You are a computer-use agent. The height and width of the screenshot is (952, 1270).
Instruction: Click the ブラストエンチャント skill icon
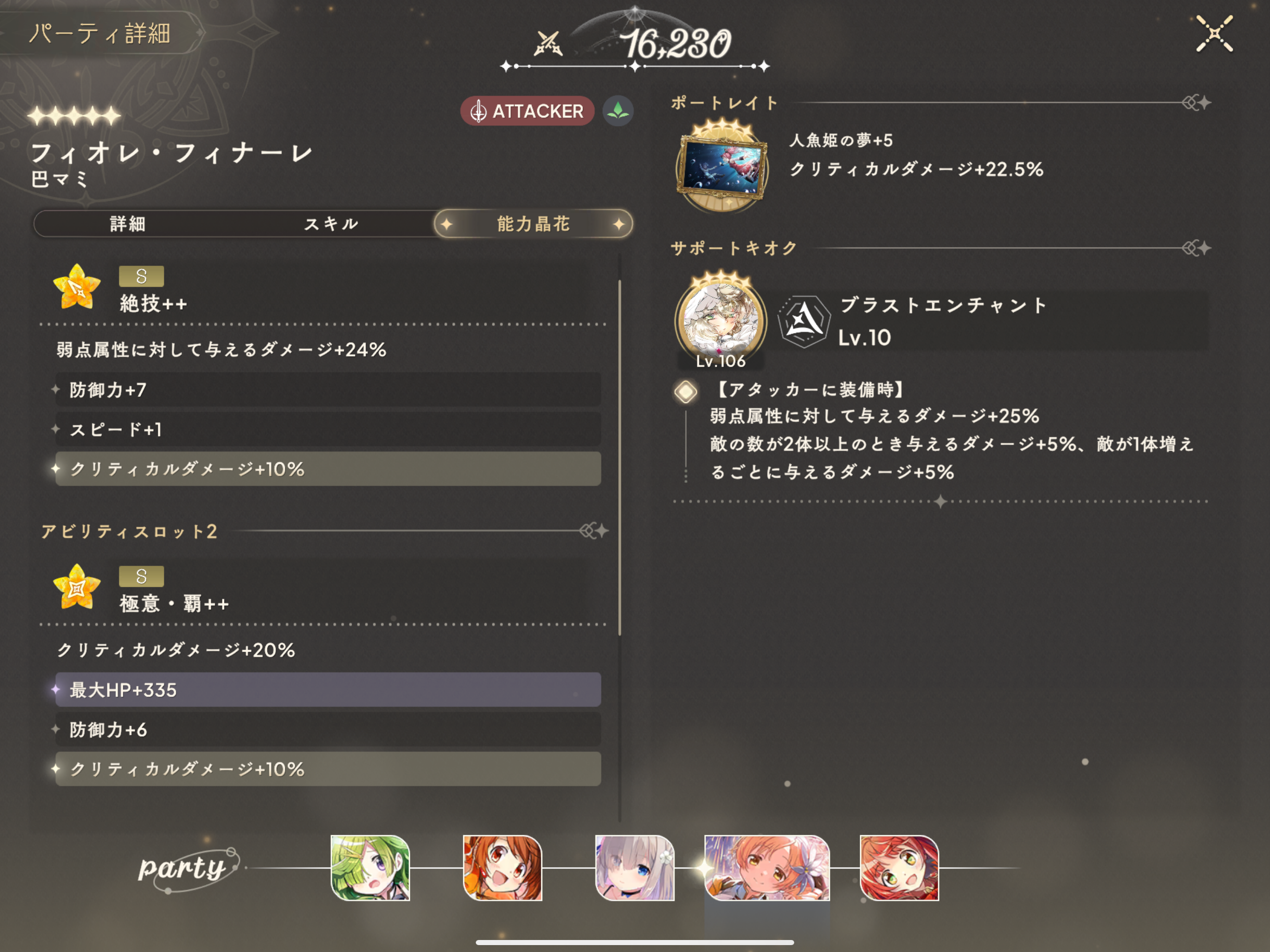pyautogui.click(x=804, y=321)
